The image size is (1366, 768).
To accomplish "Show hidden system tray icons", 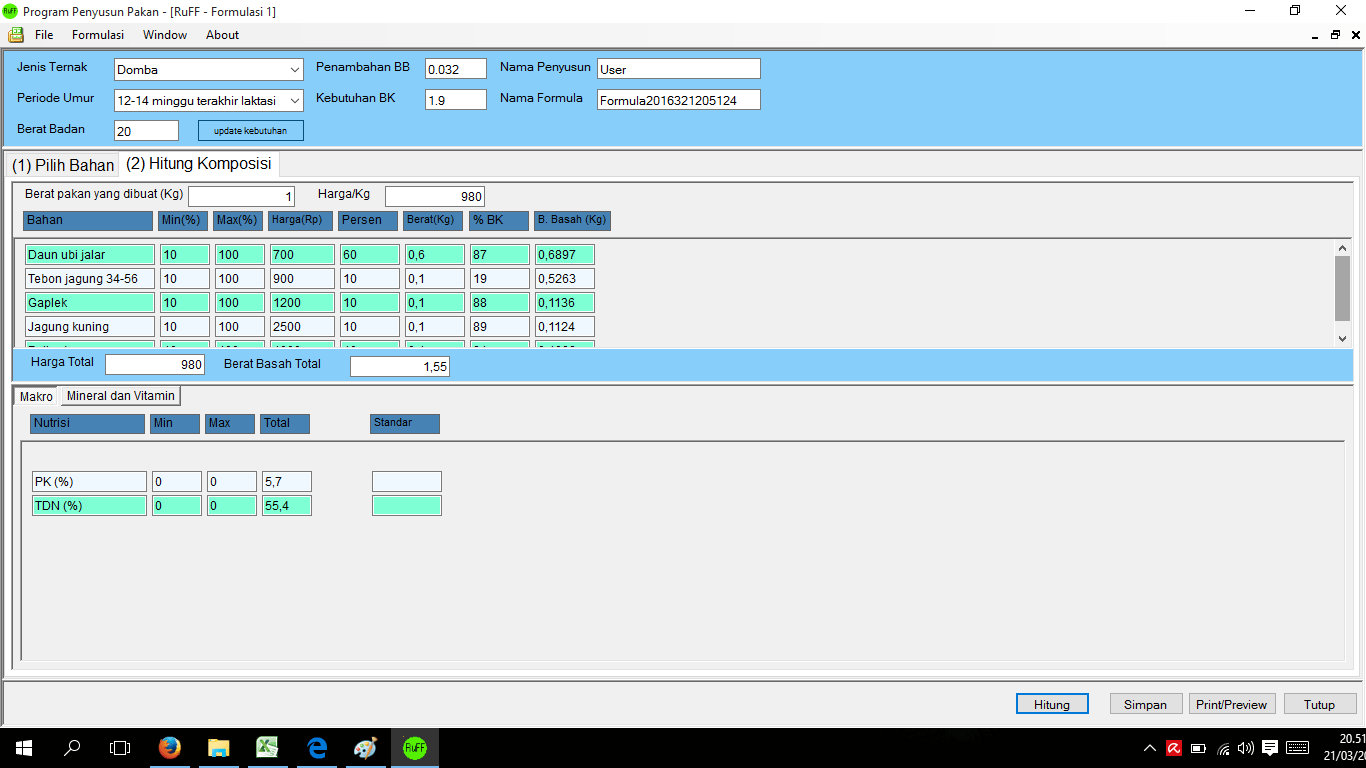I will tap(1150, 747).
